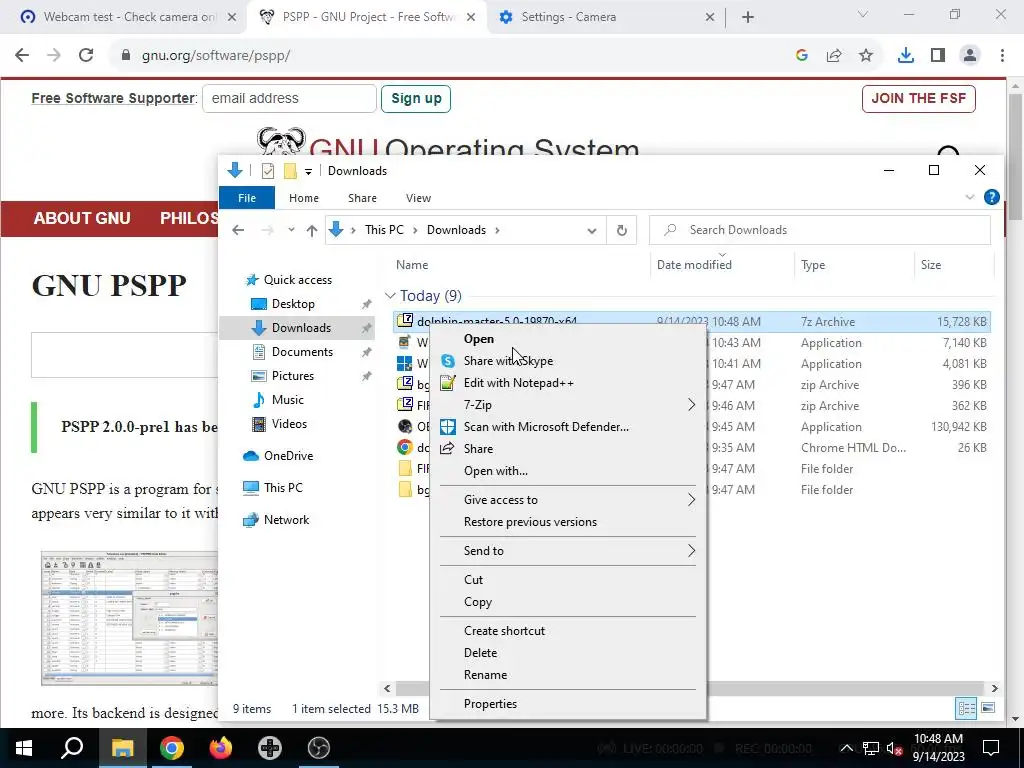Open Customize Quick Access Toolbar dropdown
1024x768 pixels.
coord(308,172)
